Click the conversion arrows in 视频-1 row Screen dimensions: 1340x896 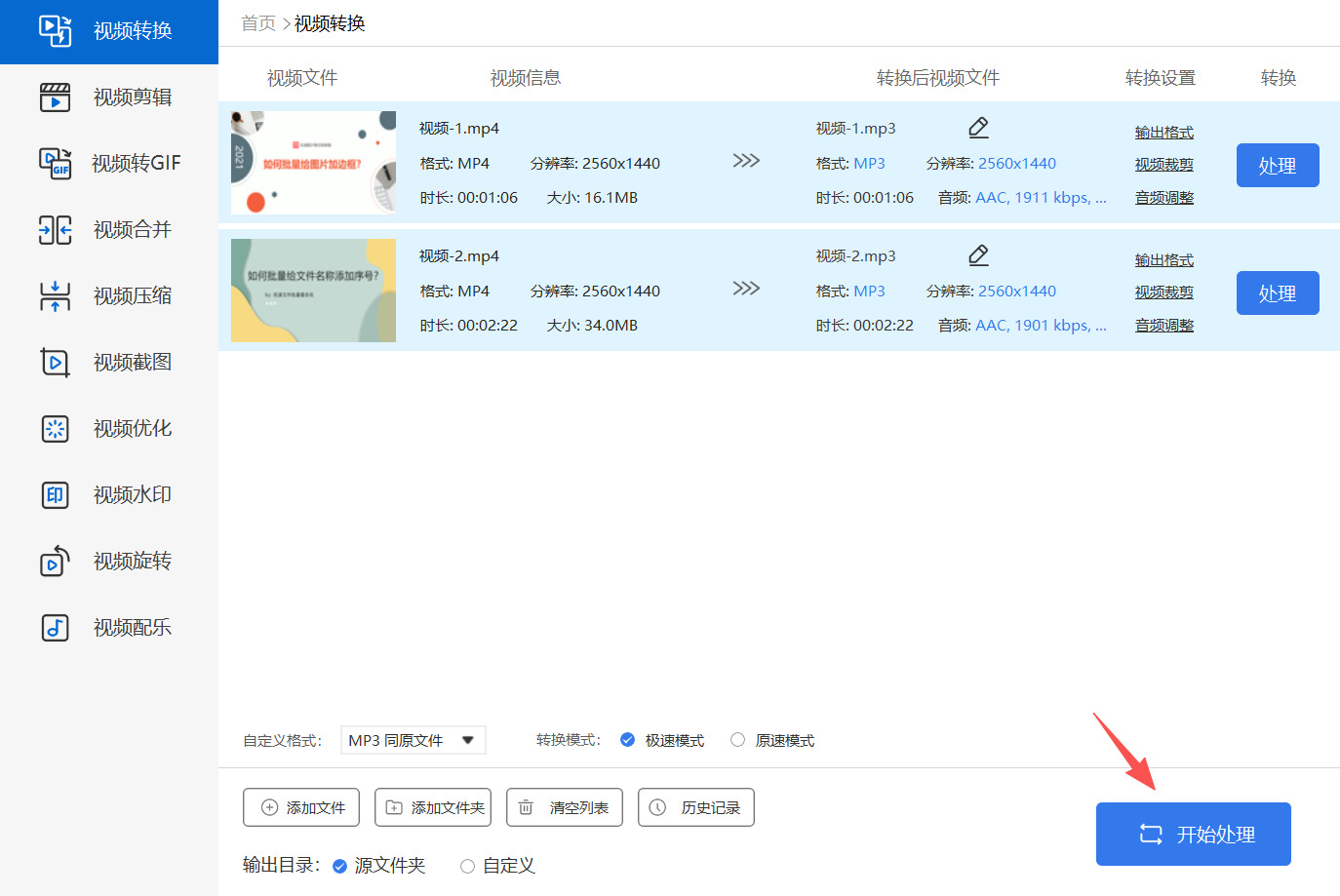pyautogui.click(x=746, y=161)
